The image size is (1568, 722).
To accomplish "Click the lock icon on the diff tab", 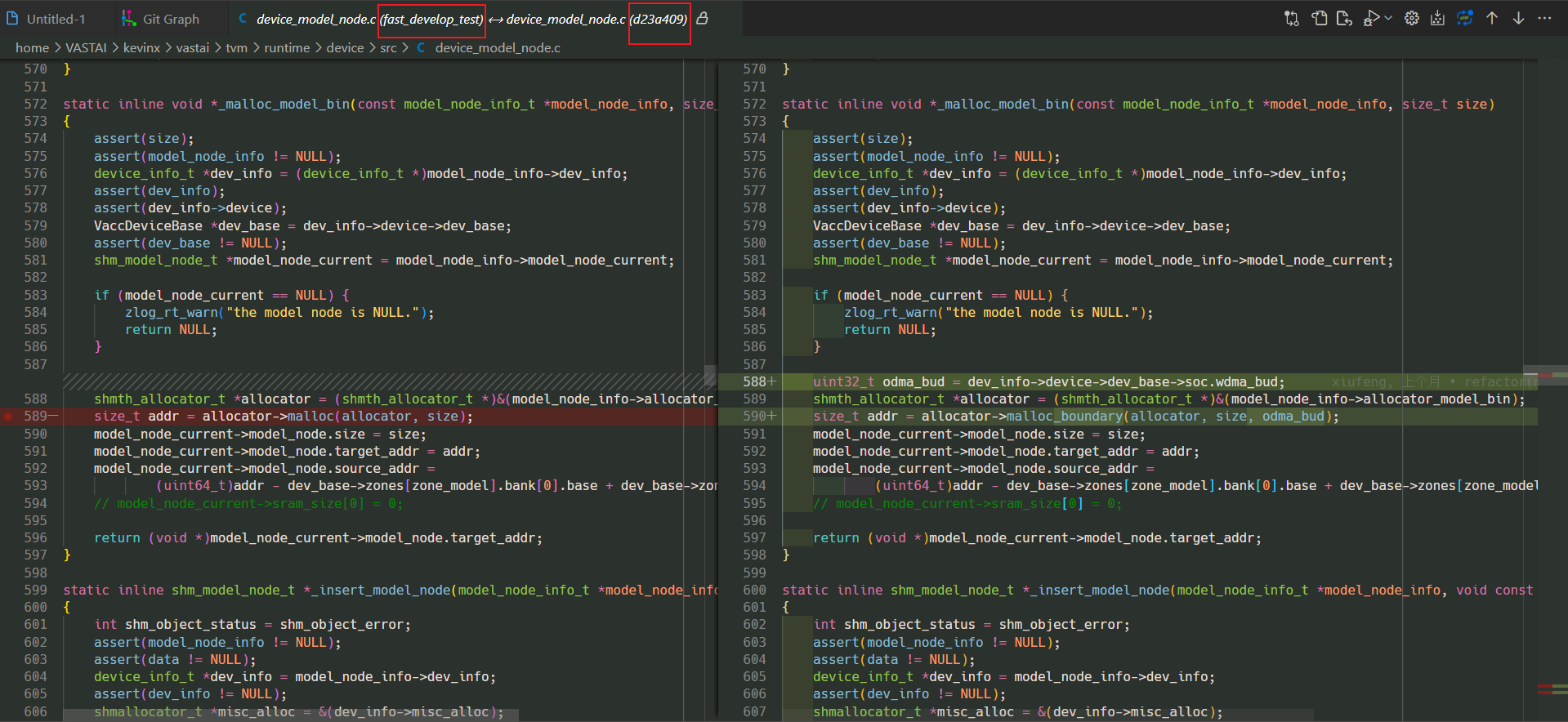I will (702, 18).
